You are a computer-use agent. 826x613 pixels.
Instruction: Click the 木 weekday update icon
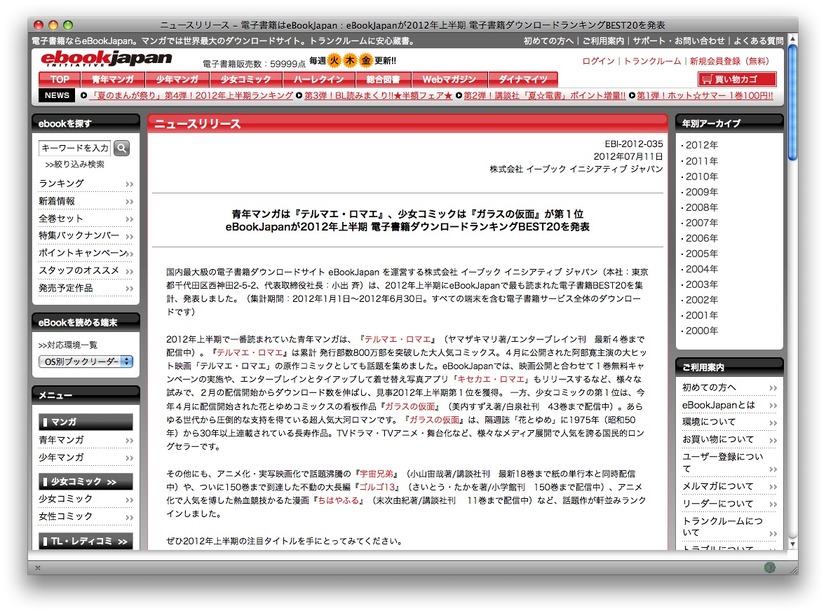[350, 61]
